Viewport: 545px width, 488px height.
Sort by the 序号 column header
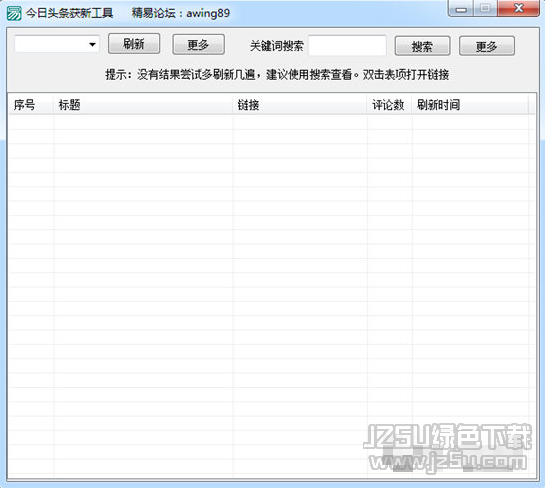pos(31,105)
